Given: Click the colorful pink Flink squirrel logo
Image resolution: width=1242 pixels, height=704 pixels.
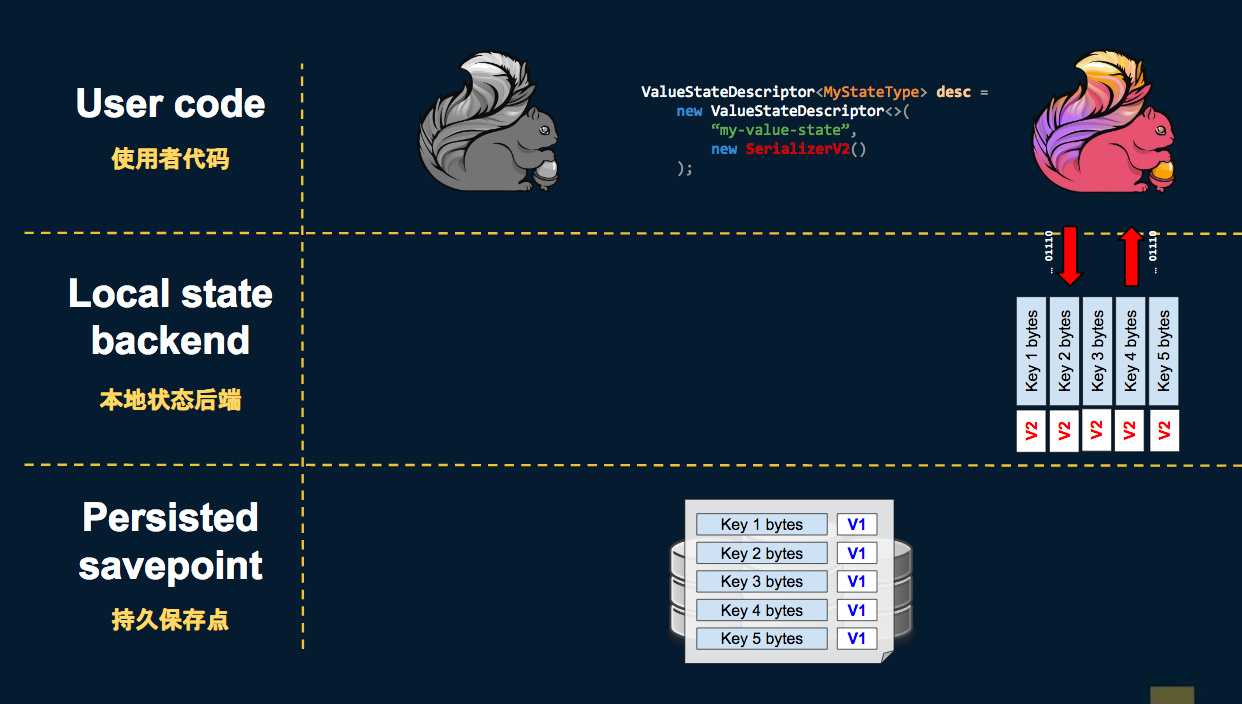Looking at the screenshot, I should pyautogui.click(x=1104, y=122).
